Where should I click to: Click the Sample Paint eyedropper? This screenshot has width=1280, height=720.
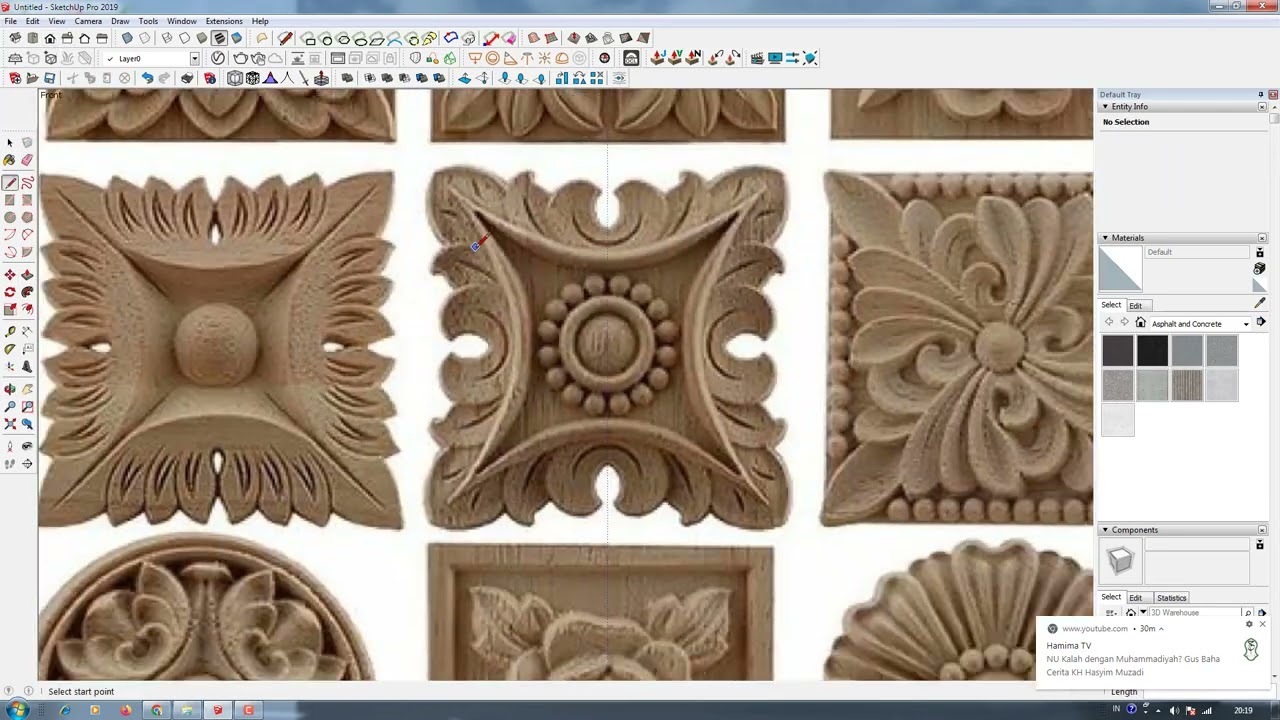tap(1259, 303)
